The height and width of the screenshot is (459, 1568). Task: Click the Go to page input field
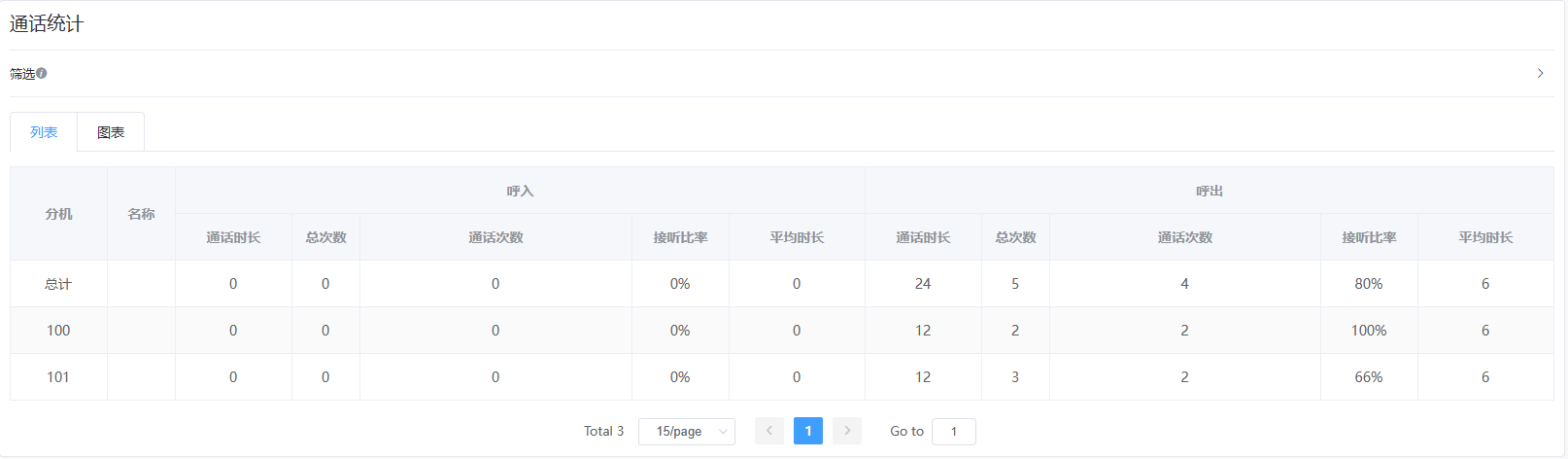click(953, 431)
